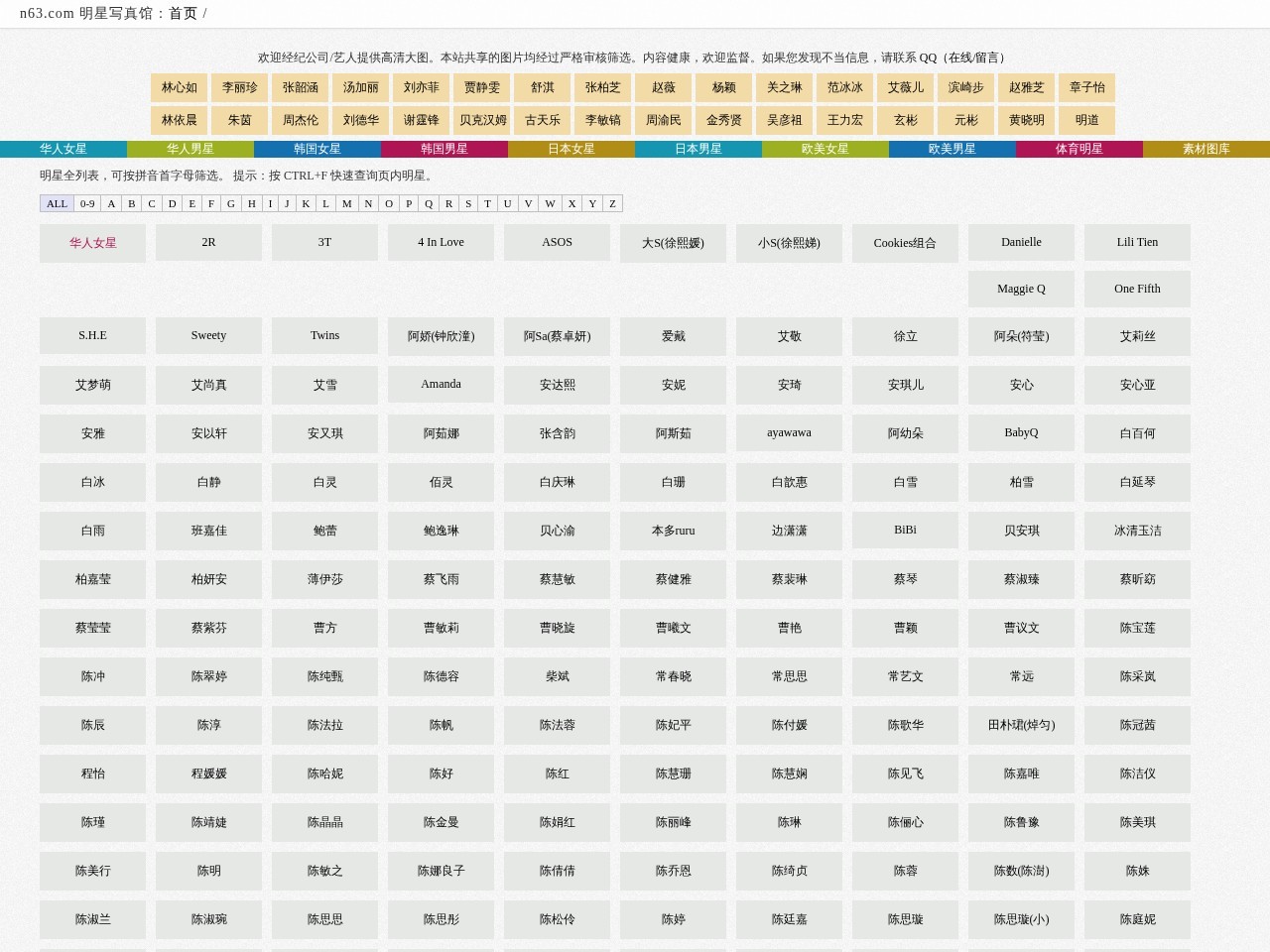
Task: Open the 刘德华 featured link
Action: [x=361, y=120]
